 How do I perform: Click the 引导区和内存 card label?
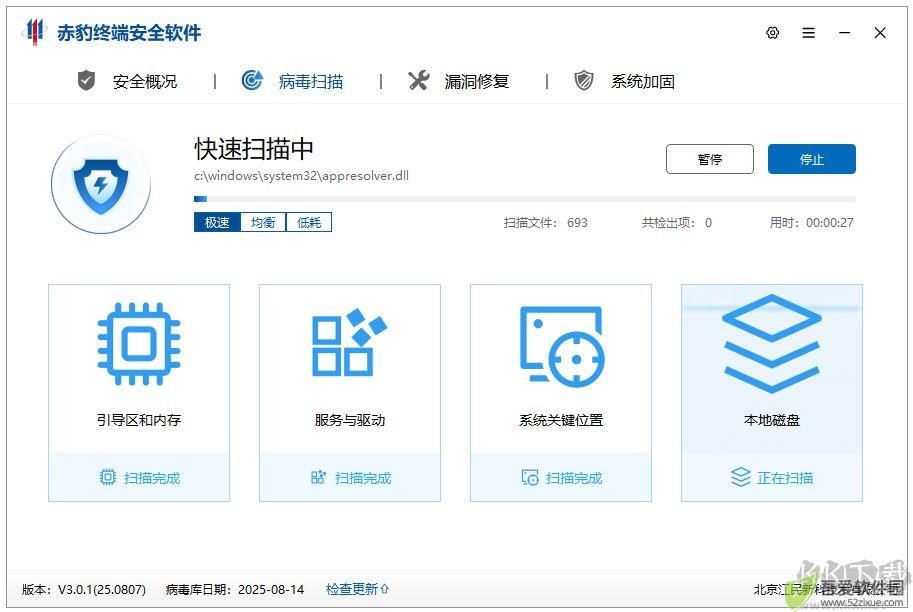coord(139,420)
